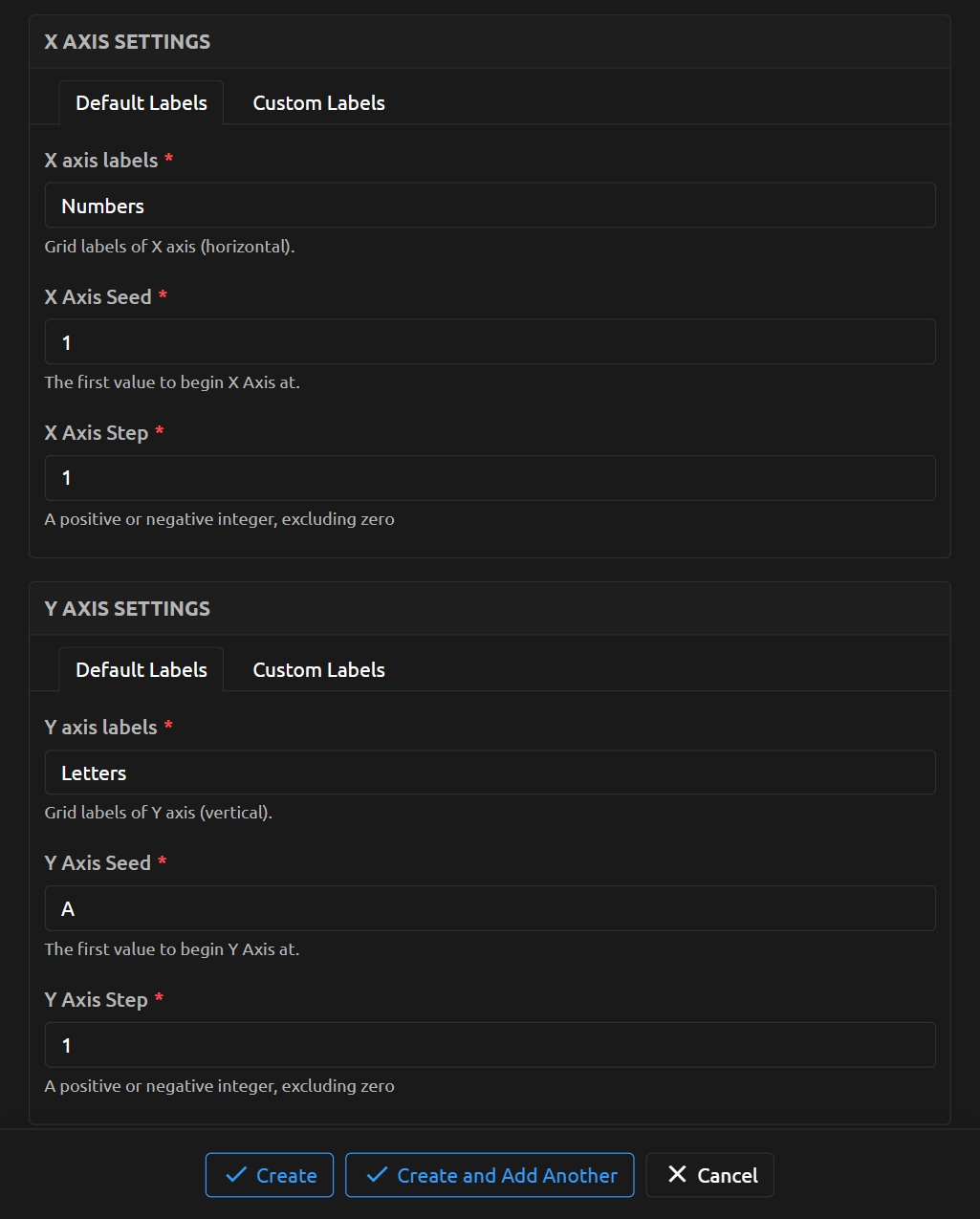Click the X AXIS SETTINGS section header
This screenshot has width=980, height=1219.
click(127, 42)
